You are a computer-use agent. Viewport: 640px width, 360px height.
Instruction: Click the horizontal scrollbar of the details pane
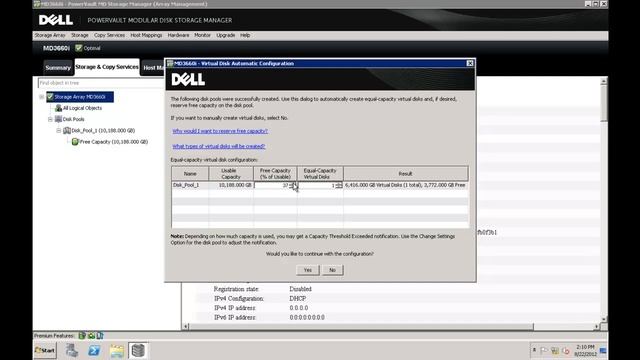pyautogui.click(x=361, y=327)
